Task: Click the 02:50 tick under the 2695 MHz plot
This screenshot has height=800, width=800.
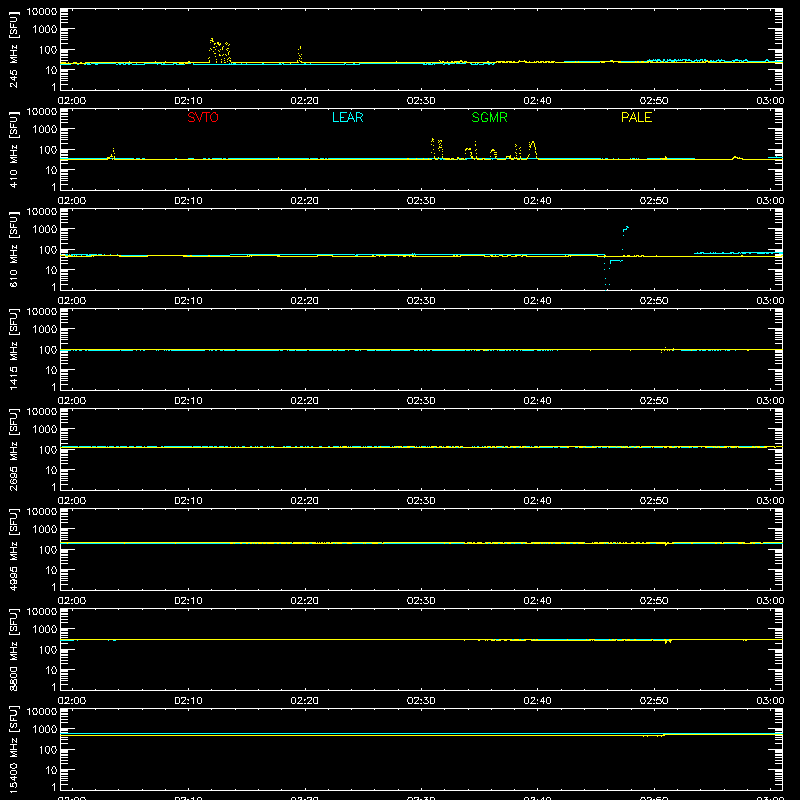Action: 654,501
